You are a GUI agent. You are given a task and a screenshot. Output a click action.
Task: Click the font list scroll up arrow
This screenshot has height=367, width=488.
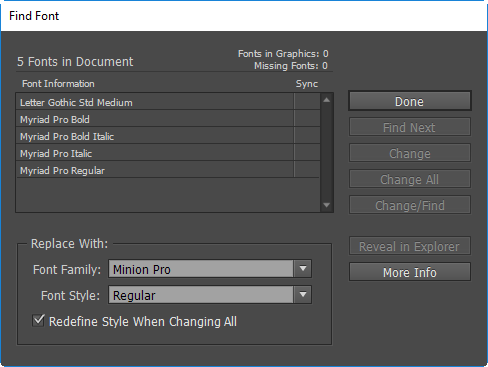pos(327,100)
